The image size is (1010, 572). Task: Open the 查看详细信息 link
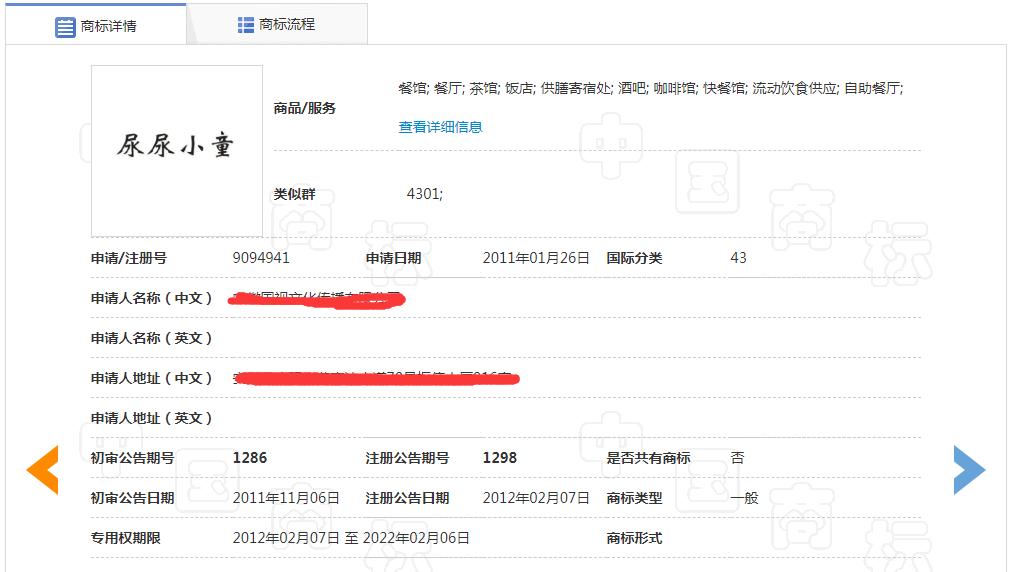click(440, 127)
